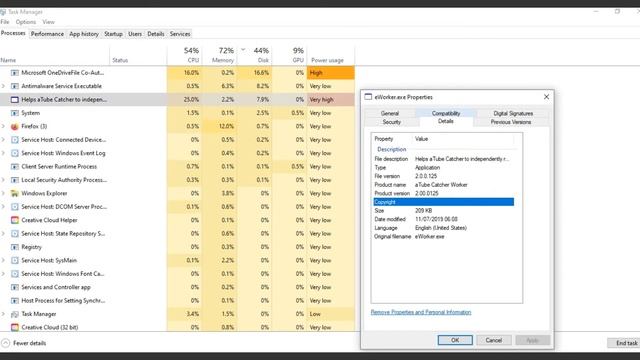
Task: Sort processes by Power usage column
Action: pos(331,55)
